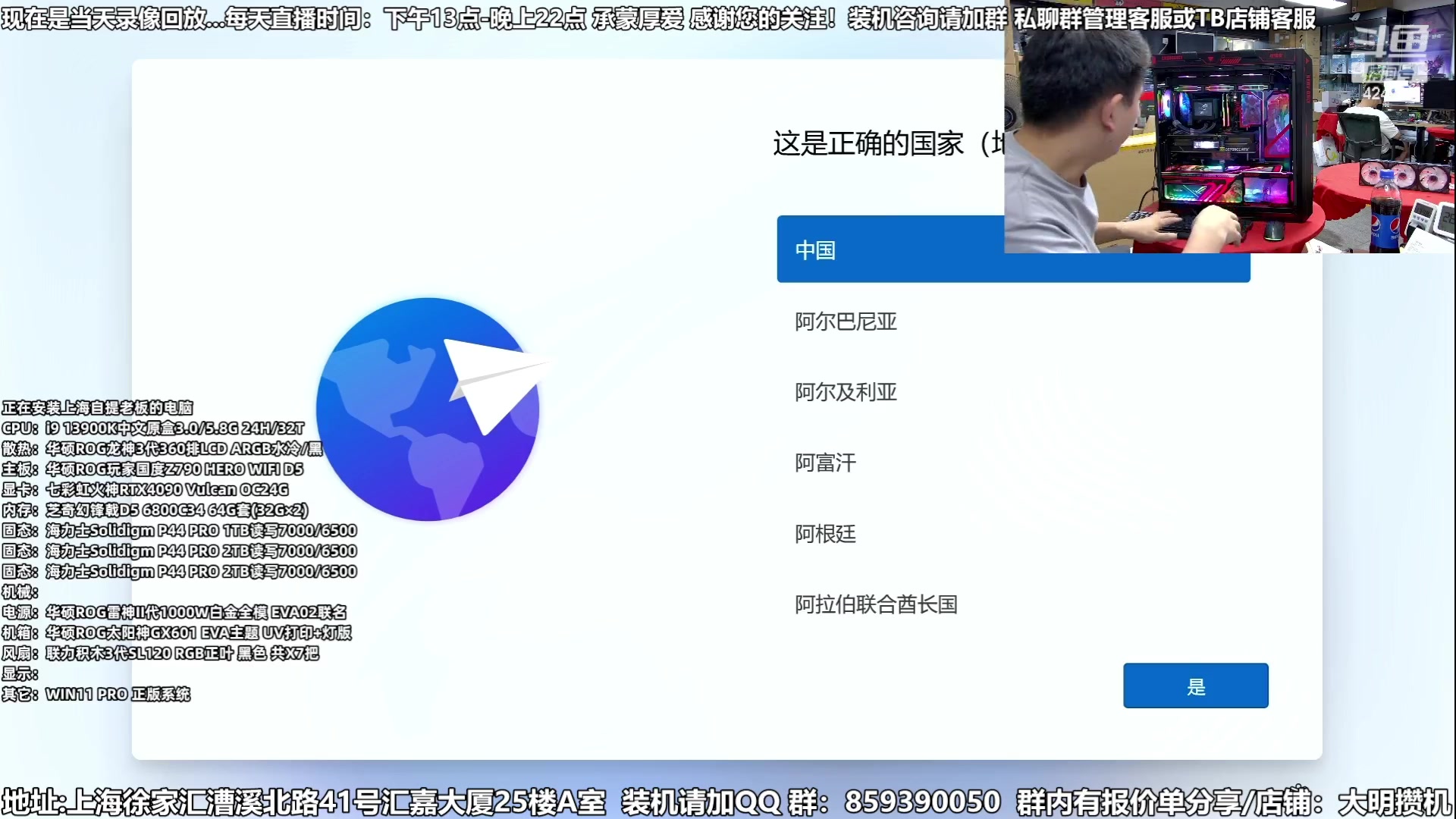Click the highlighted 中国 selection bar
The height and width of the screenshot is (819, 1456).
click(x=1013, y=249)
